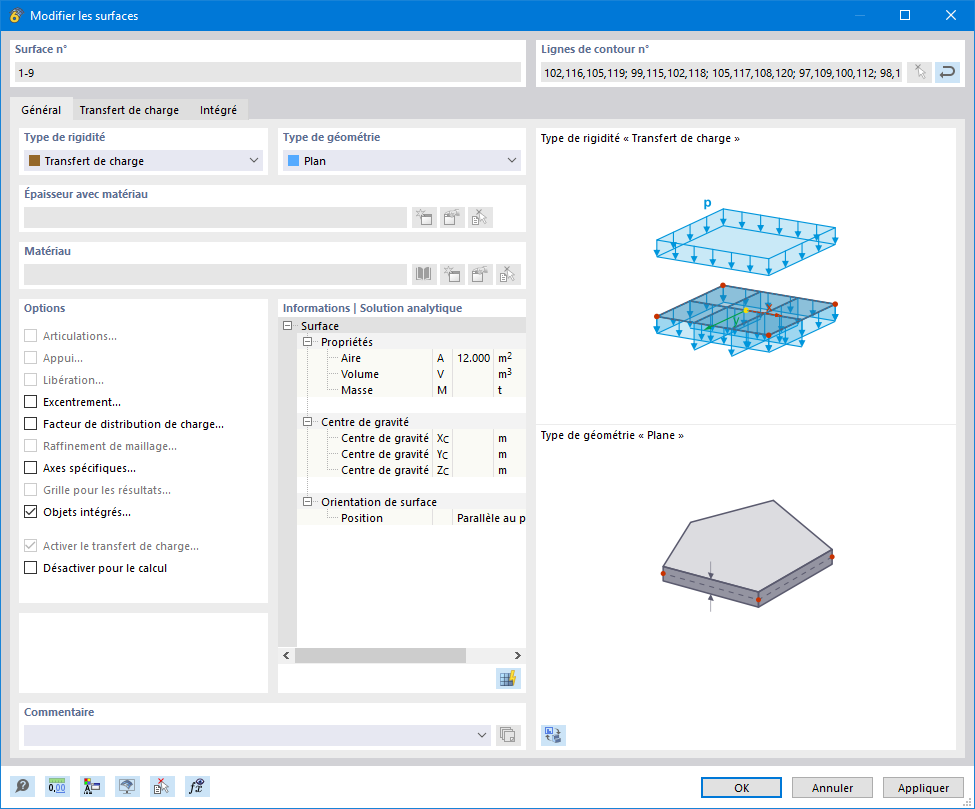Click the Appliquer button
975x809 pixels.
tap(923, 787)
